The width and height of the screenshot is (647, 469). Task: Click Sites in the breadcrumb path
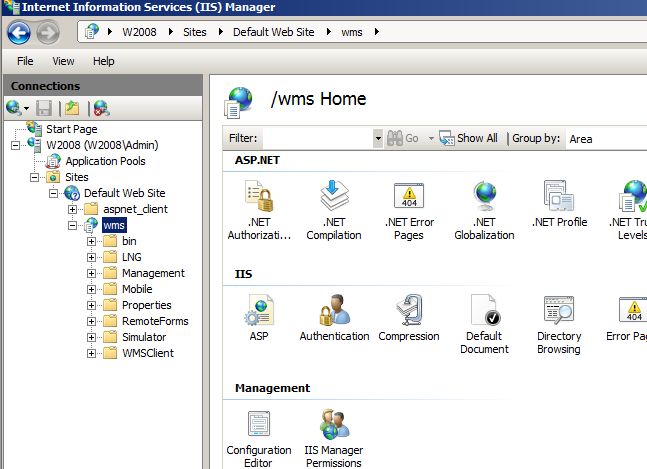coord(195,32)
